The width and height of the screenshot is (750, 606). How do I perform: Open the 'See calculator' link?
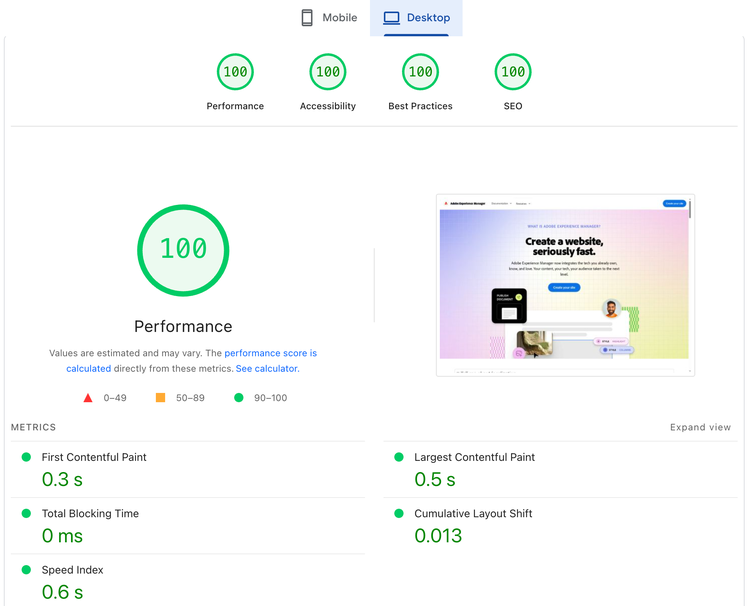pyautogui.click(x=266, y=369)
